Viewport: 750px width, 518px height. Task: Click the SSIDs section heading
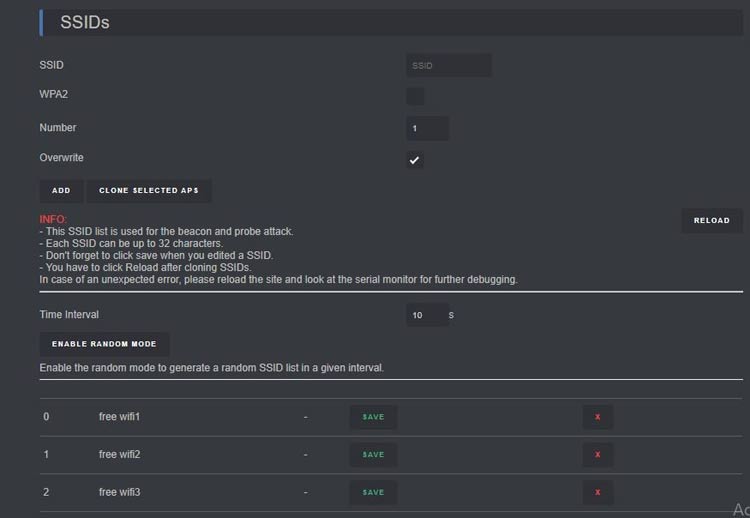(85, 22)
